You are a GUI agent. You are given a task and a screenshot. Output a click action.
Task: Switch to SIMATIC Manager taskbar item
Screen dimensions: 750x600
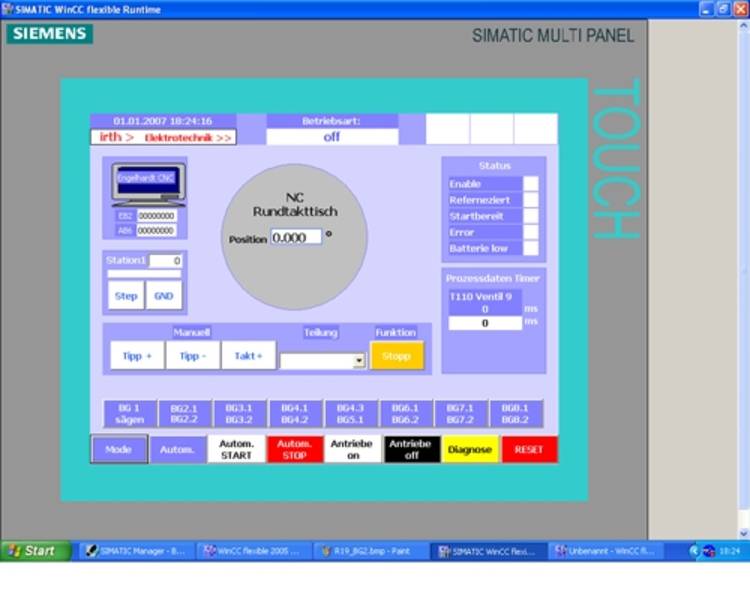click(136, 551)
